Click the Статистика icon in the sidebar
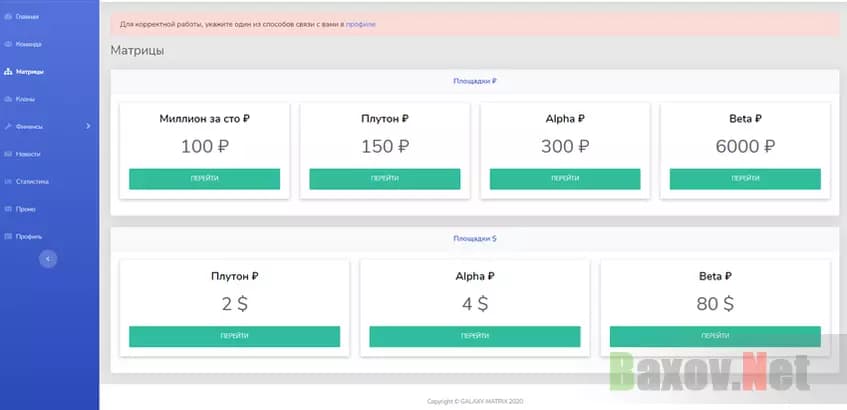Screen dimensions: 847x410 coord(8,182)
